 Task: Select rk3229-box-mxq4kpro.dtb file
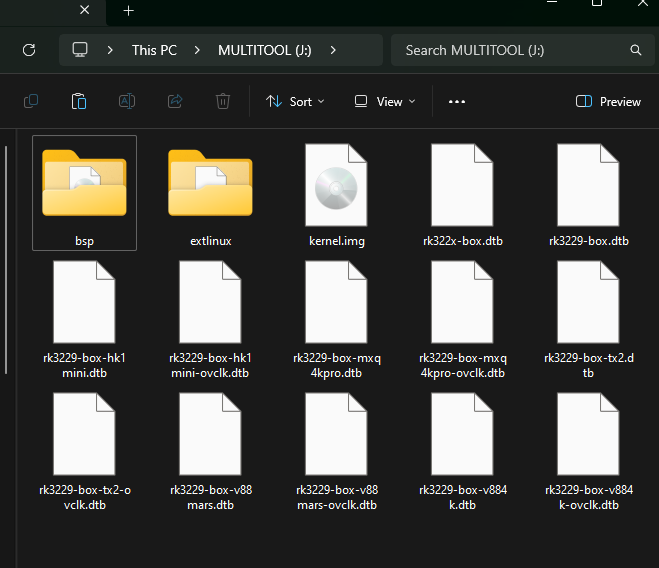click(x=336, y=320)
